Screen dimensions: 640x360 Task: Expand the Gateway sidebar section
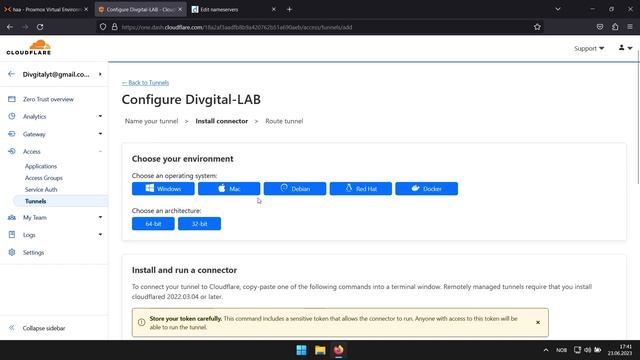[55, 134]
